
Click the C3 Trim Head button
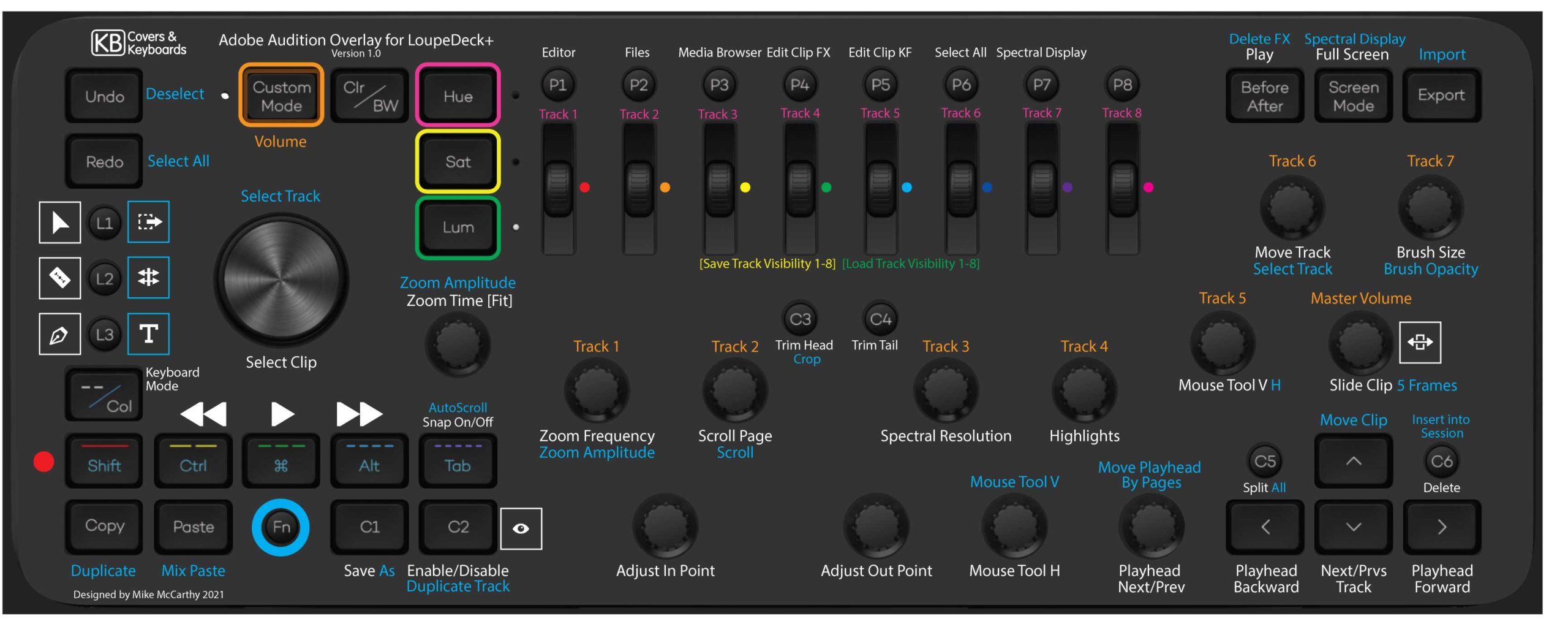[x=800, y=319]
